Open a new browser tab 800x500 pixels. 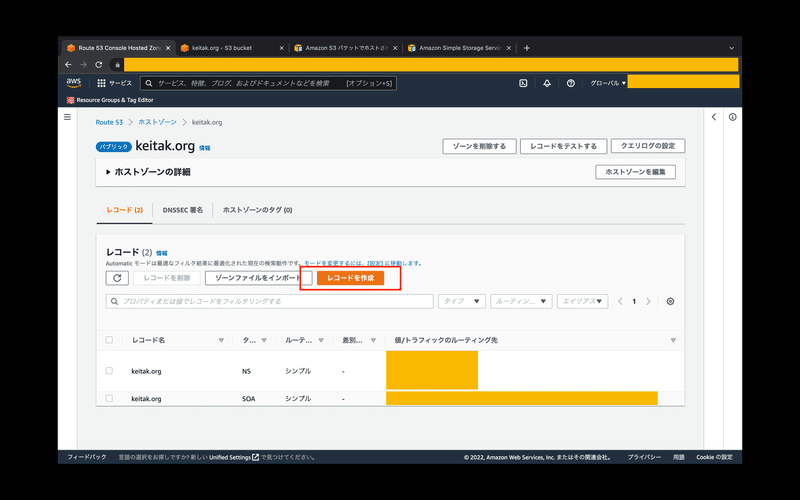pos(527,48)
